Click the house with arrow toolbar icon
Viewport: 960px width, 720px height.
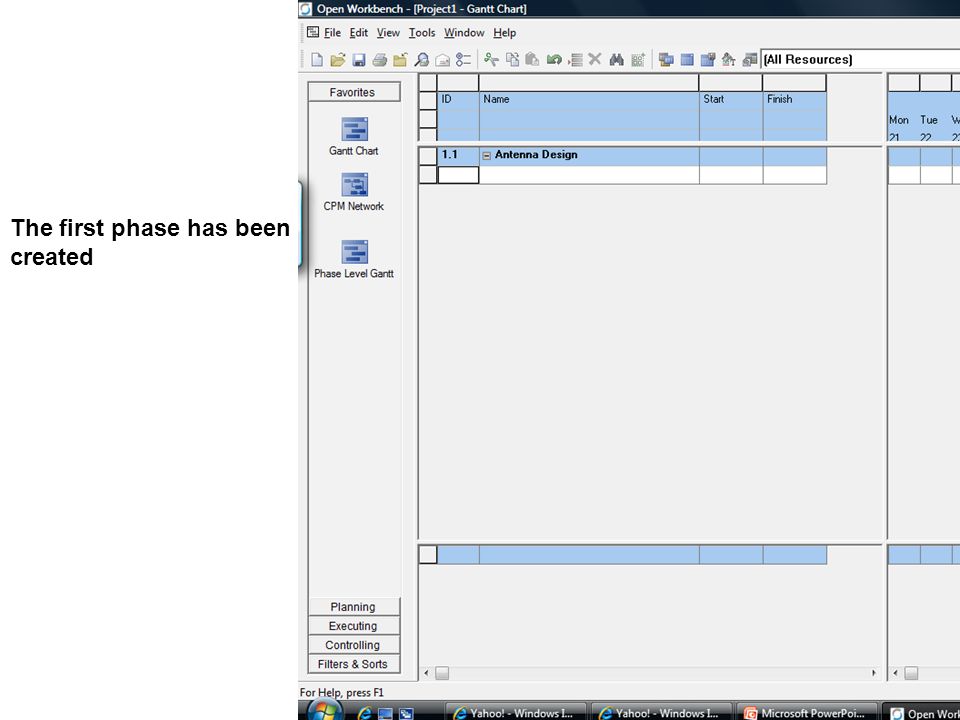[729, 59]
